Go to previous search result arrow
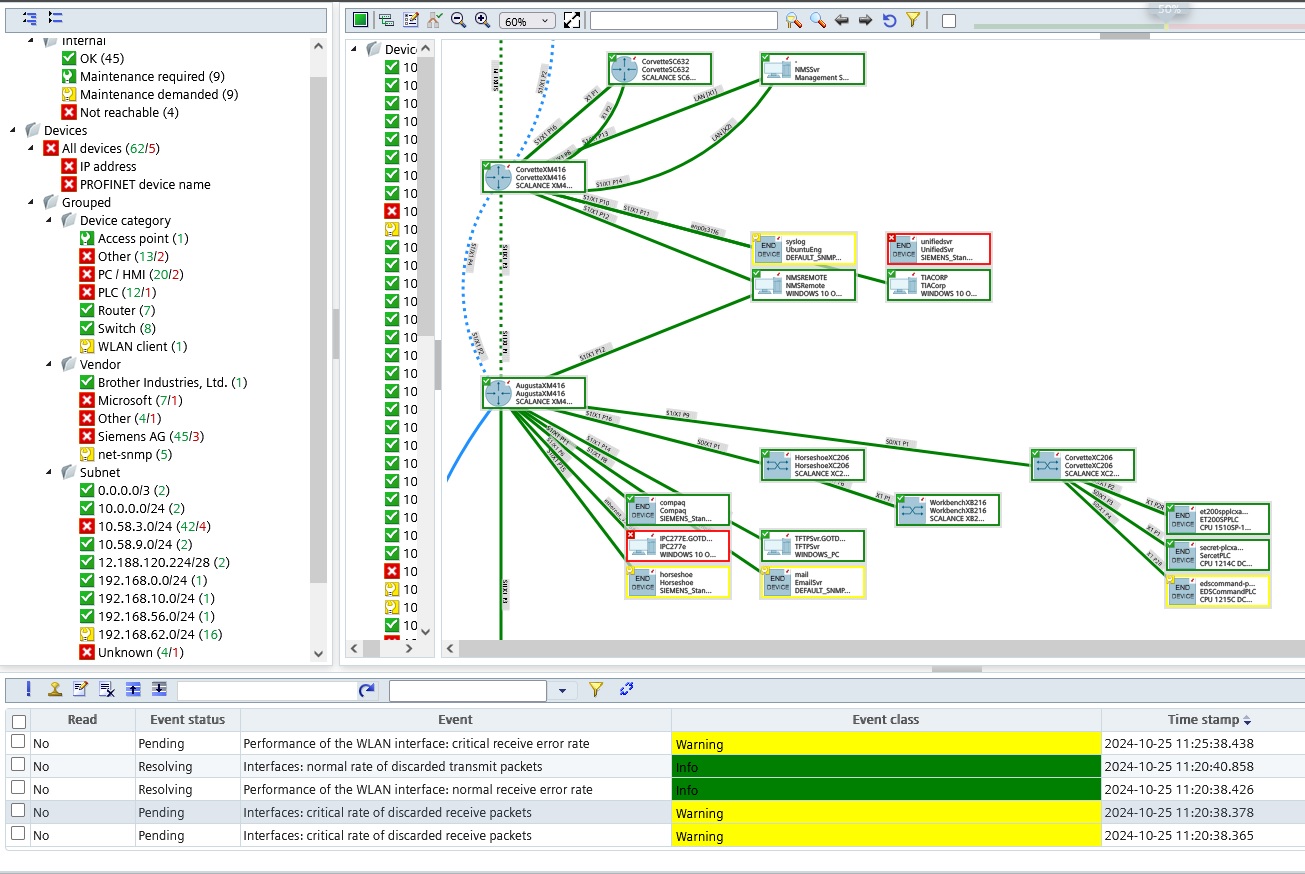 pos(842,20)
